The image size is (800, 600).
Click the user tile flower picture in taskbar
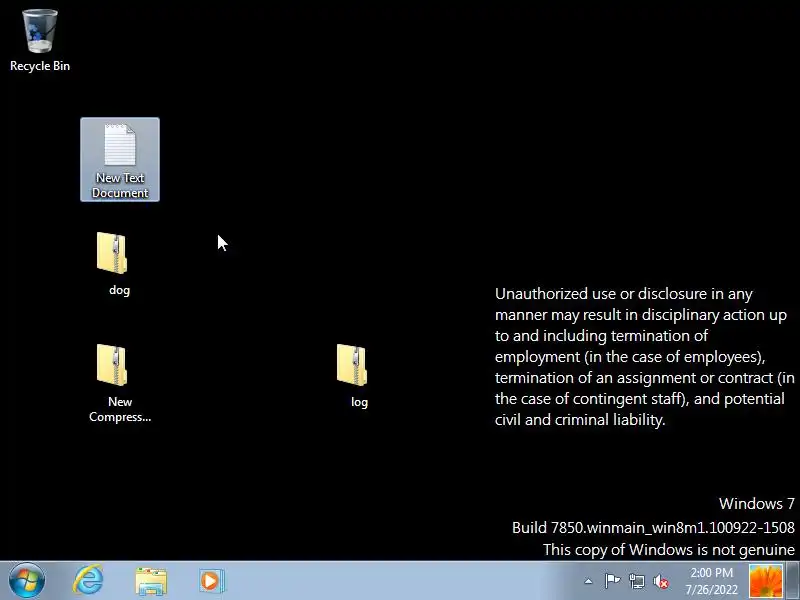765,581
